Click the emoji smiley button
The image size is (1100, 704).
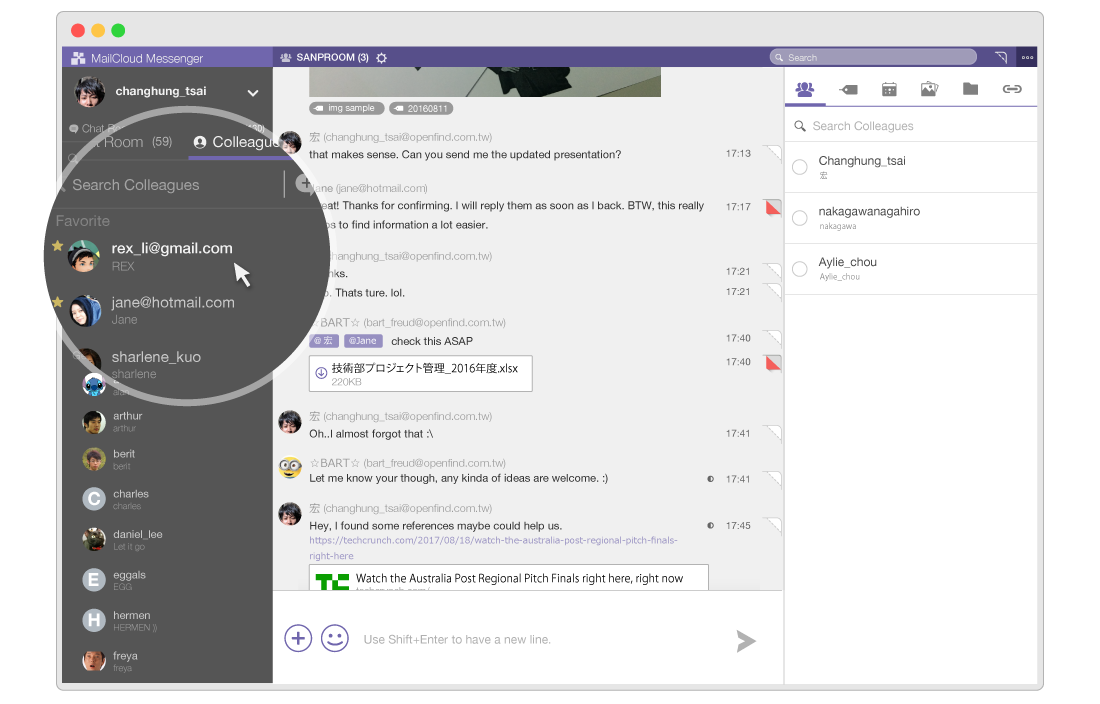[335, 638]
